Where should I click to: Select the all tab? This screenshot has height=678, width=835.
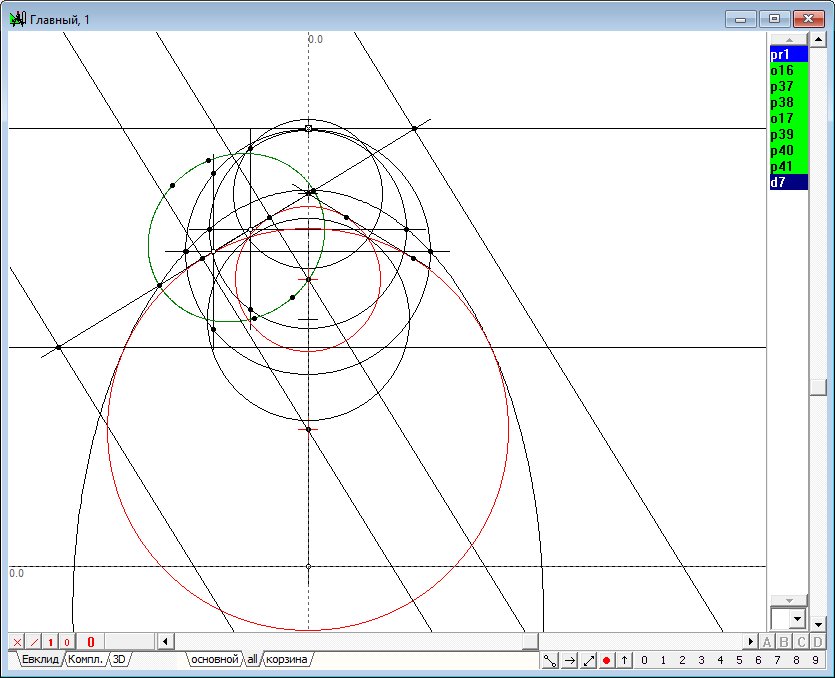252,659
